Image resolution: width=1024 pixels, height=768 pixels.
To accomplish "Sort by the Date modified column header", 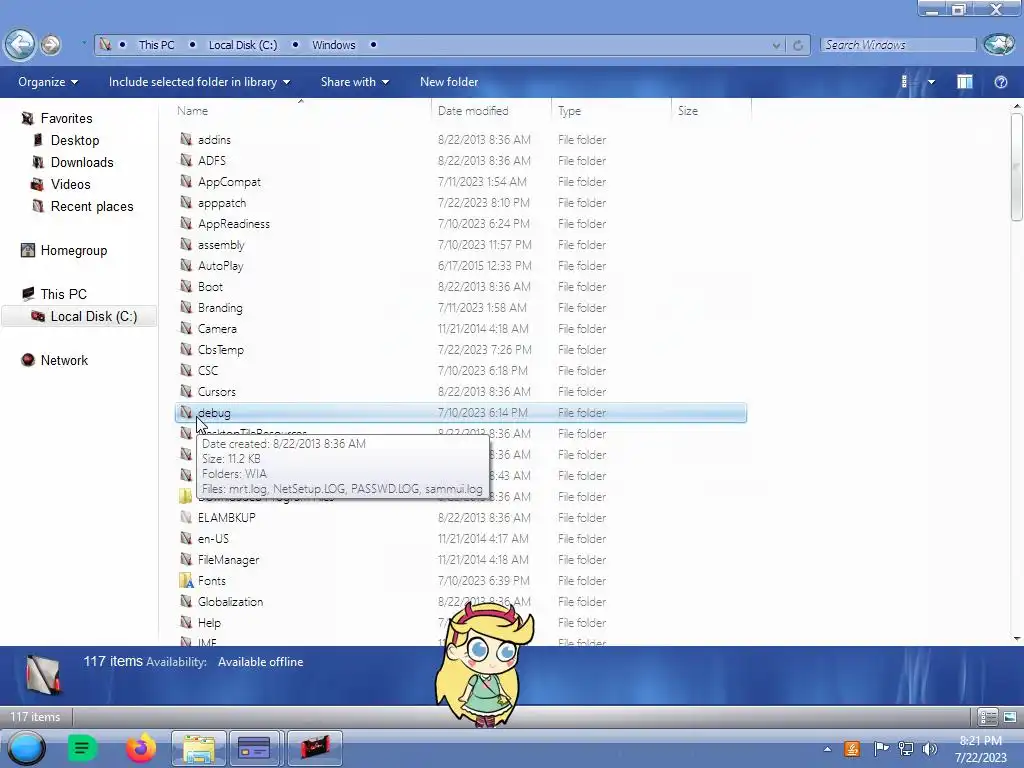I will (x=473, y=110).
